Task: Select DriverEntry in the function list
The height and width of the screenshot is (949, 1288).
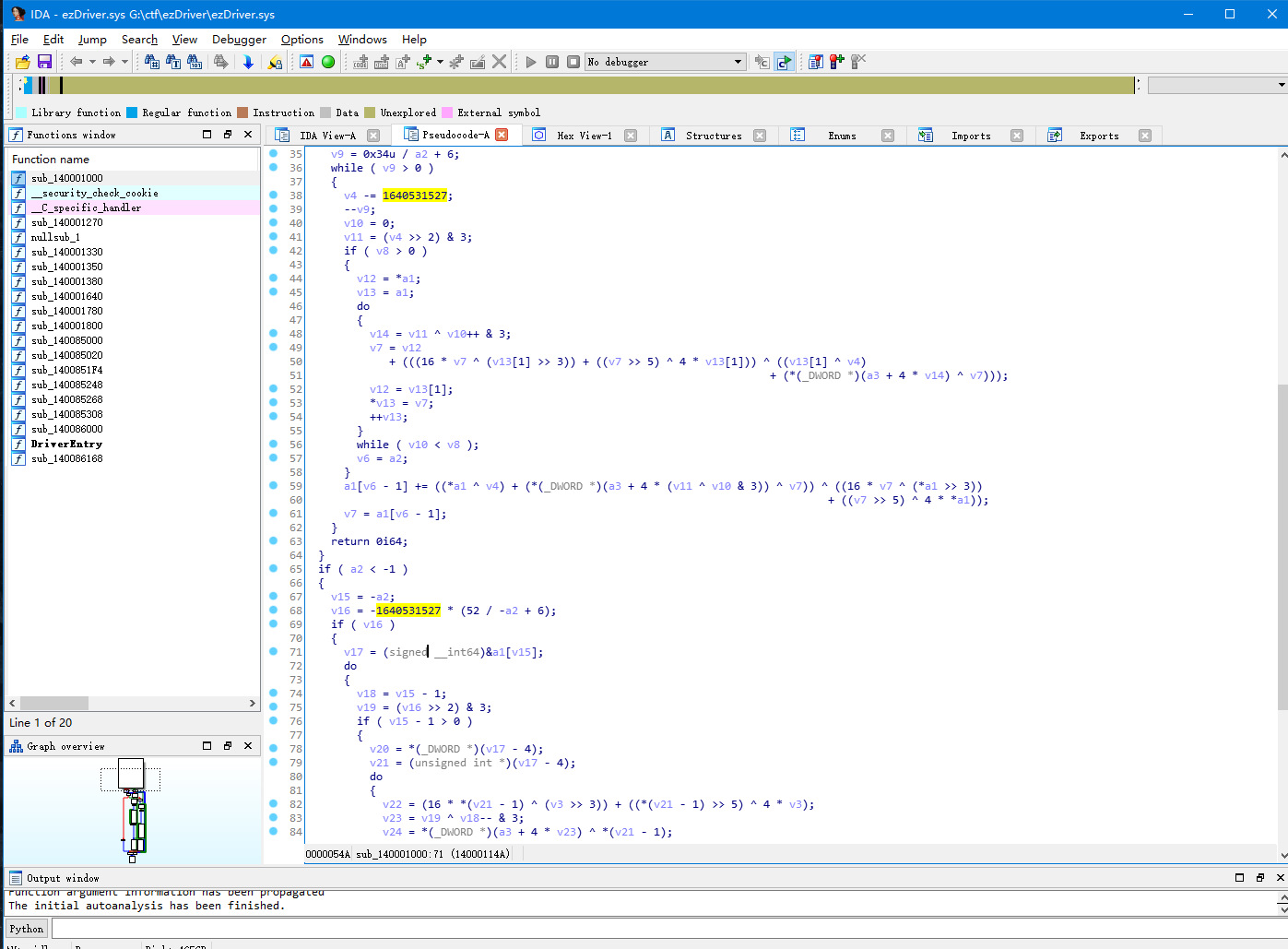Action: (x=66, y=444)
